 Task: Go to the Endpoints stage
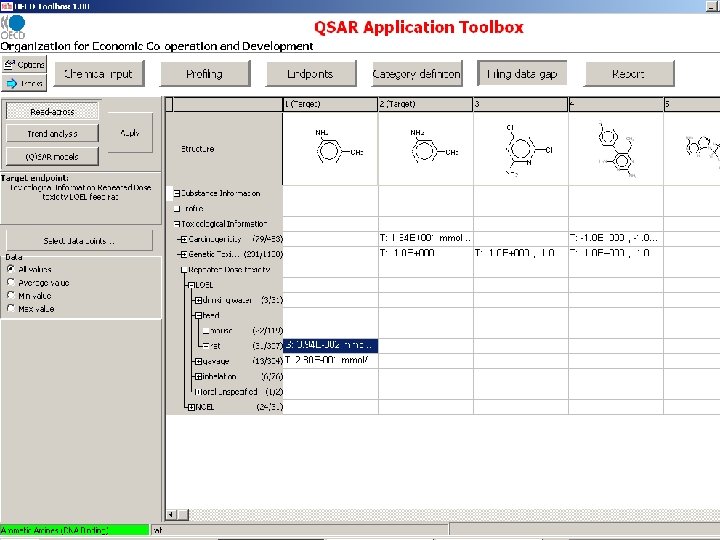311,73
